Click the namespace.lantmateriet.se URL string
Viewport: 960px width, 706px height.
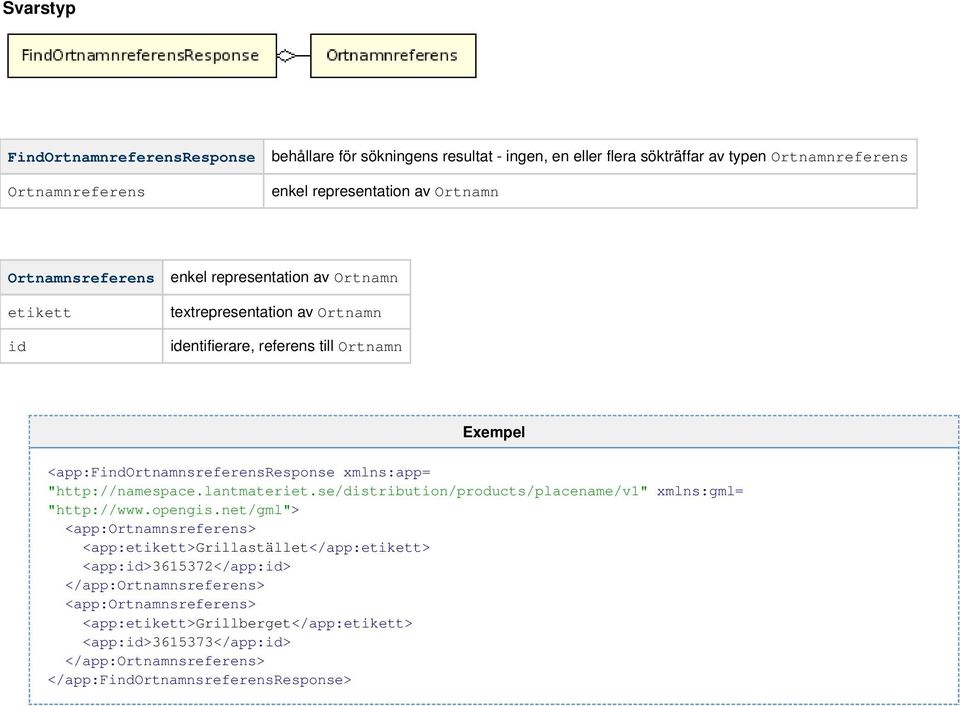347,492
